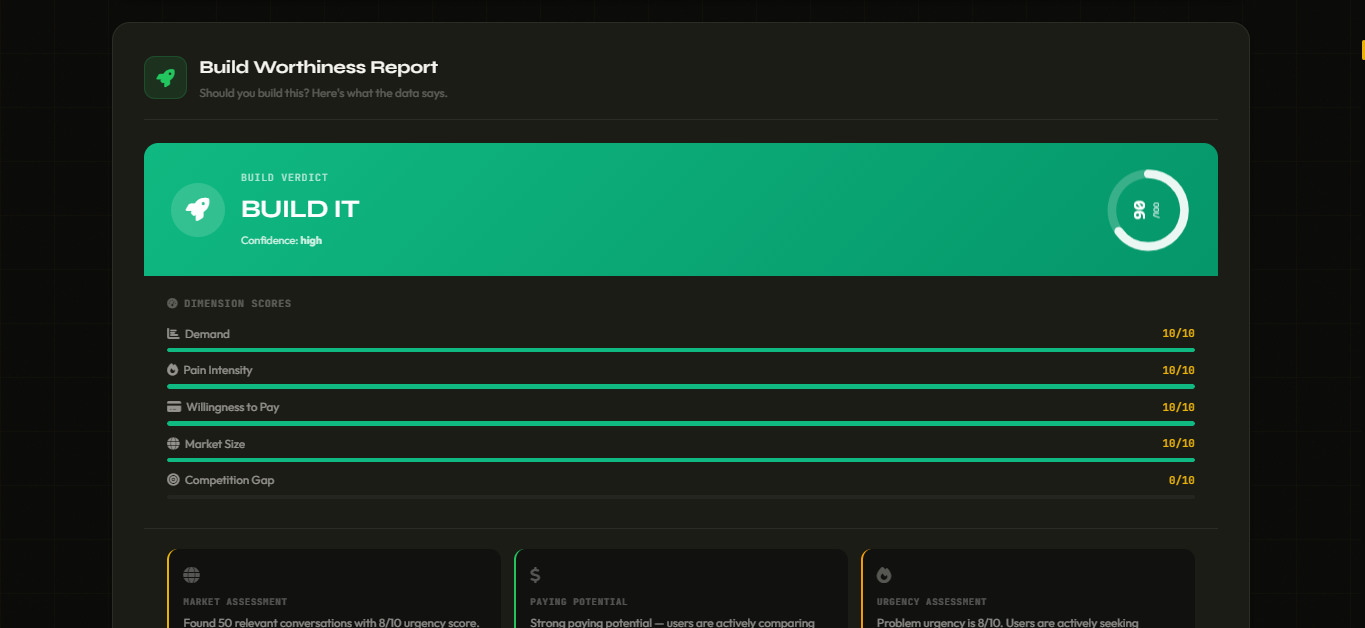Click the globe icon in the Market Assessment card
Screen dimensions: 1365x628
tap(192, 575)
